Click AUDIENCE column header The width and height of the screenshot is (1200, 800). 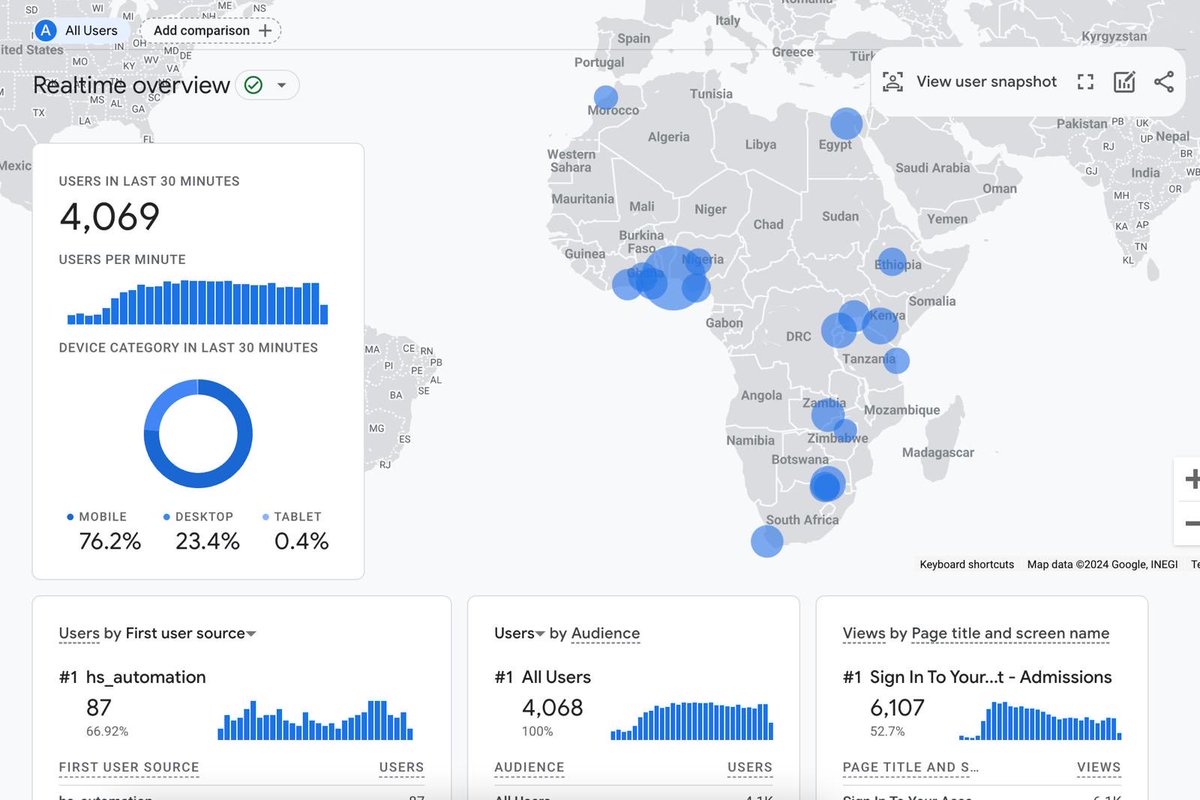(x=529, y=768)
